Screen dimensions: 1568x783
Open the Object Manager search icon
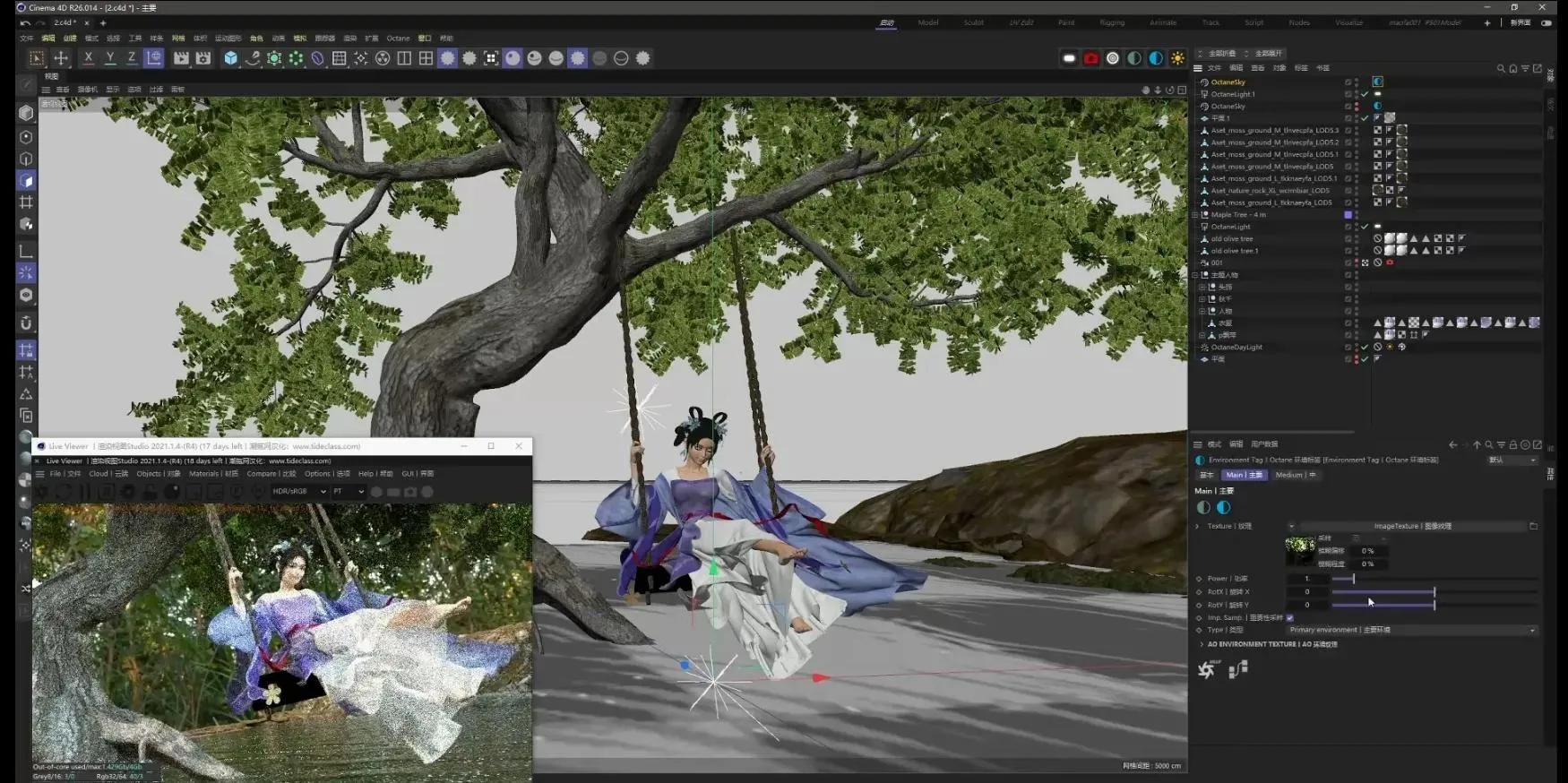[1501, 68]
